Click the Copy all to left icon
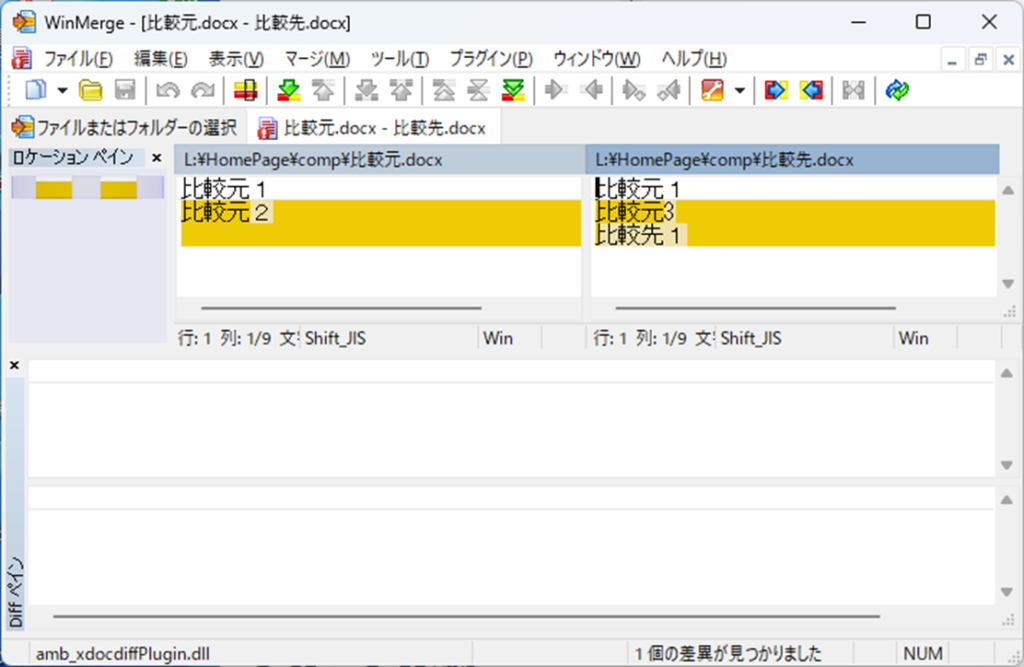The height and width of the screenshot is (667, 1024). 811,91
